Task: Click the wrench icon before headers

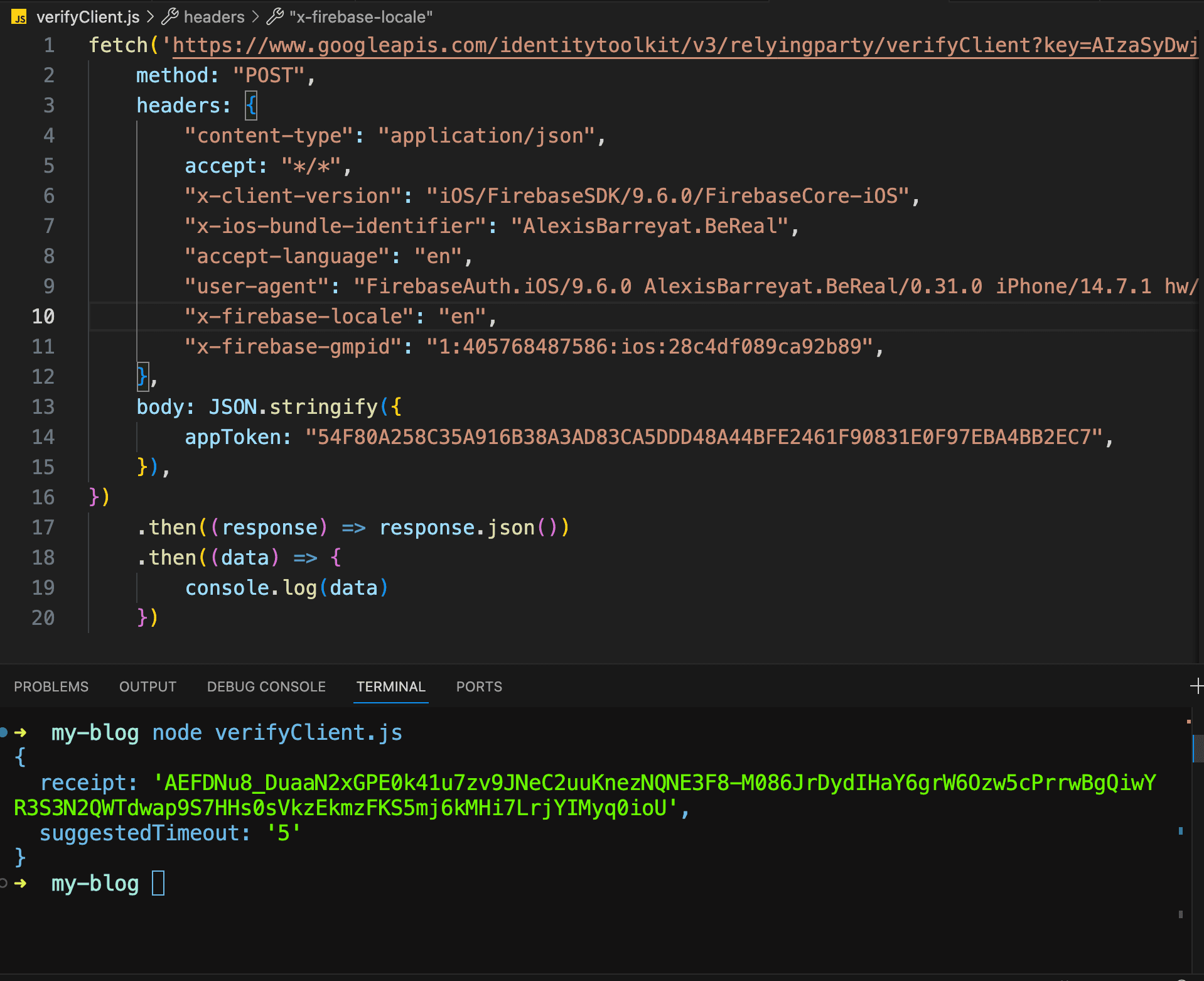Action: tap(170, 17)
